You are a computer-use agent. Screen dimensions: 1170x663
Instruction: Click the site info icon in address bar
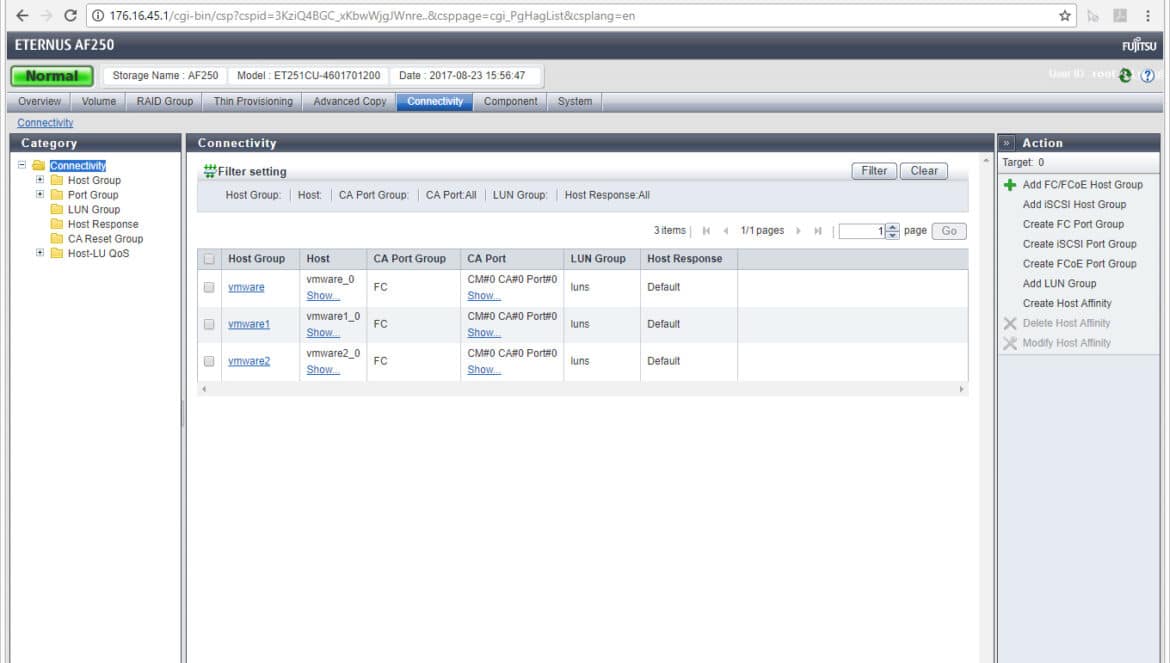98,16
